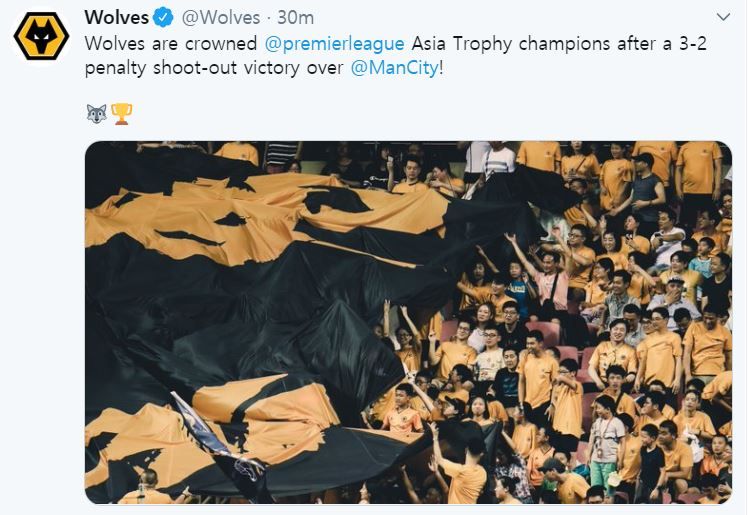749x515 pixels.
Task: Click the word 'after' in the tweet
Action: [632, 45]
